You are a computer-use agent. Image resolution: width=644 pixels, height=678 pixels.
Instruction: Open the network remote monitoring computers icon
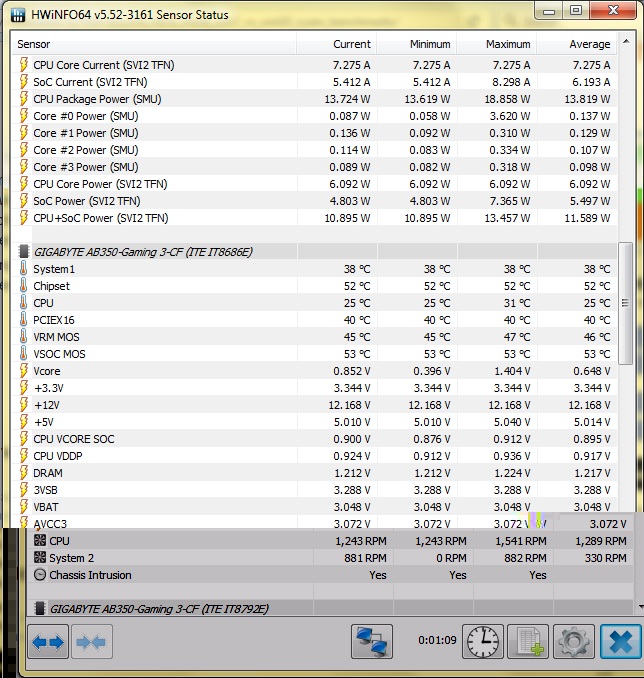pyautogui.click(x=372, y=642)
